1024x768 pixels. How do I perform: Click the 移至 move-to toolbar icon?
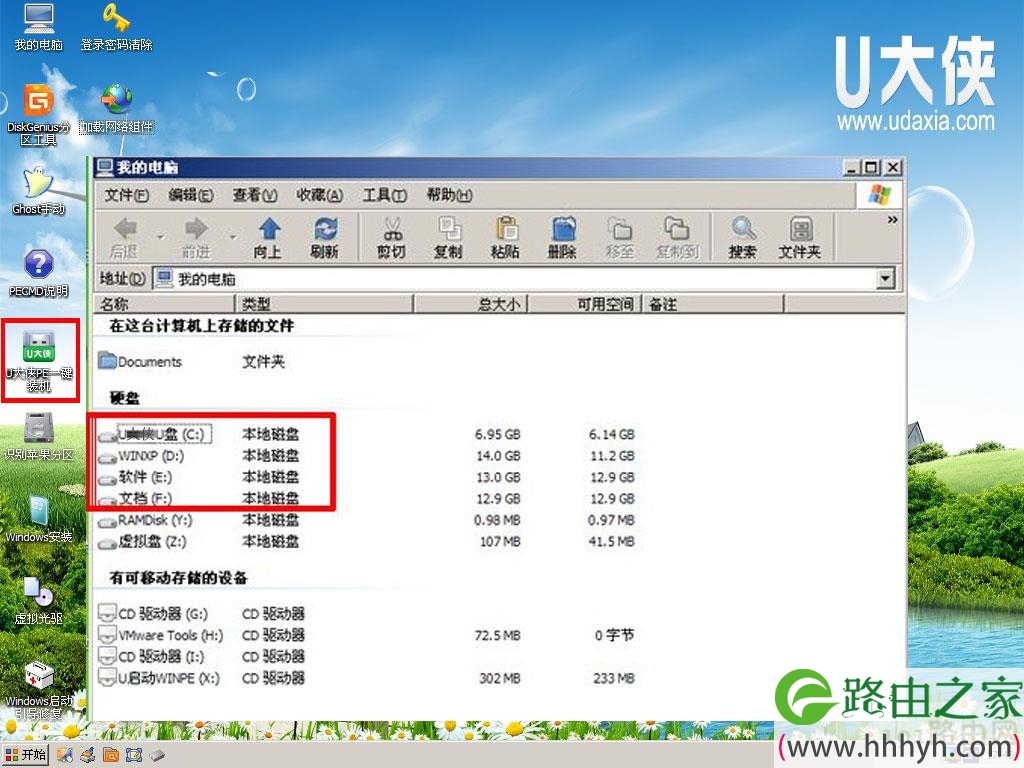coord(619,238)
